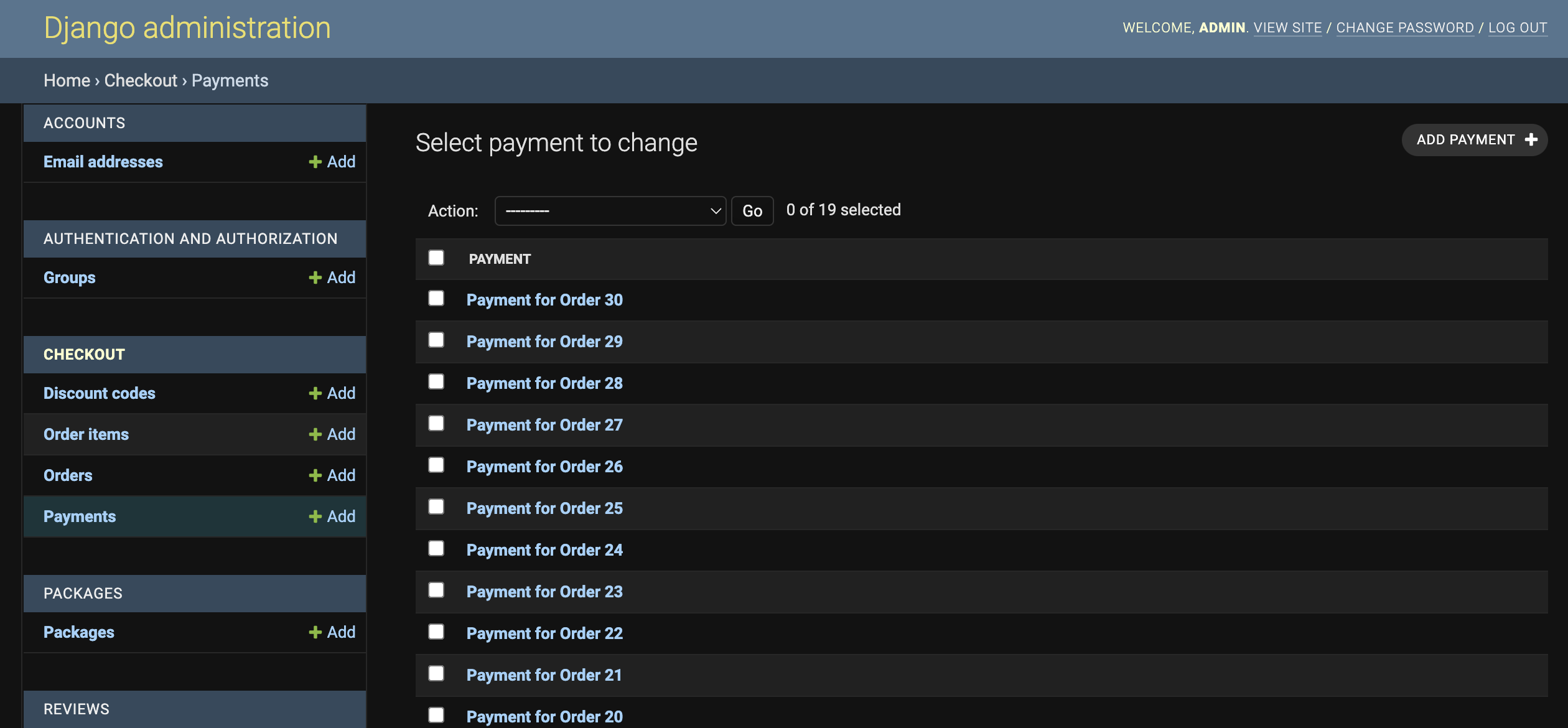Image resolution: width=1568 pixels, height=728 pixels.
Task: Click the plus icon on ADD PAYMENT button
Action: [1532, 139]
